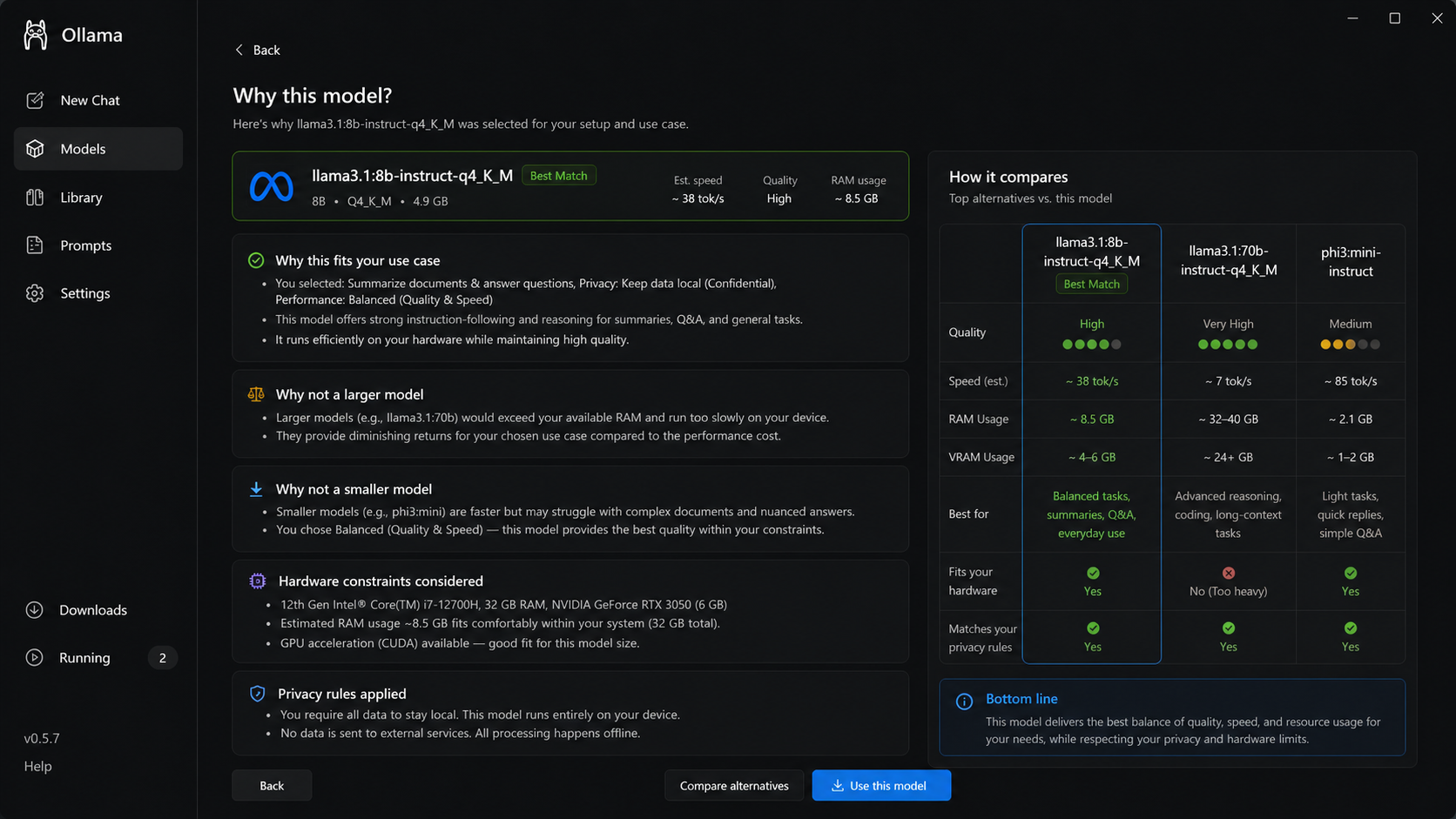Image resolution: width=1456 pixels, height=819 pixels.
Task: Click the '~ 85 tok/s' speed cell
Action: (1351, 381)
